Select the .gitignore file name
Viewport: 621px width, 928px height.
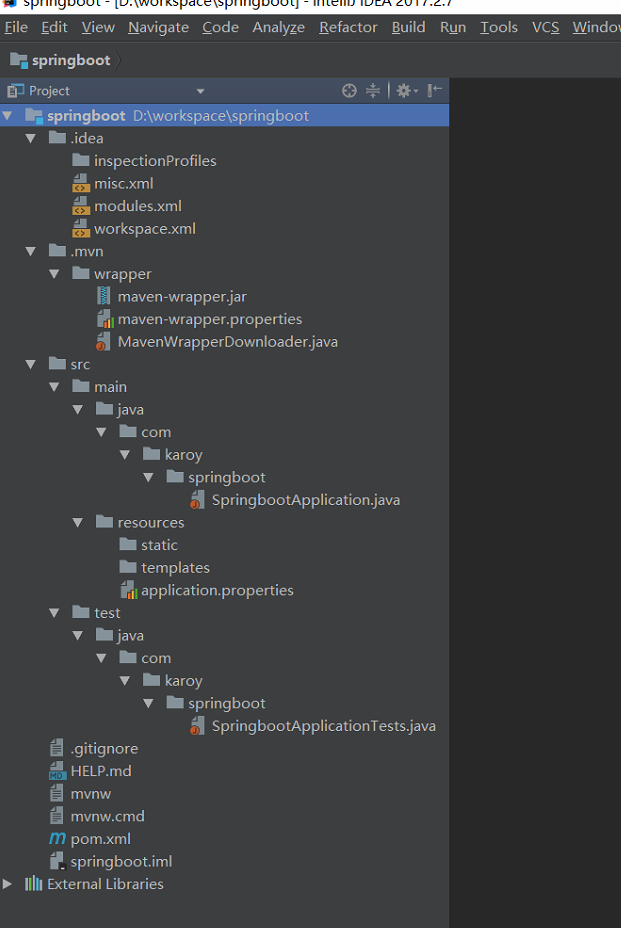104,749
